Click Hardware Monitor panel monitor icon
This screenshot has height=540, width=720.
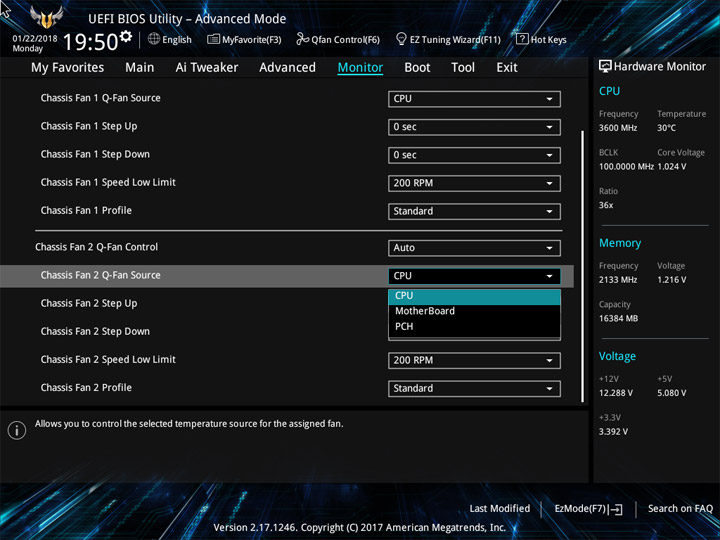pos(605,66)
